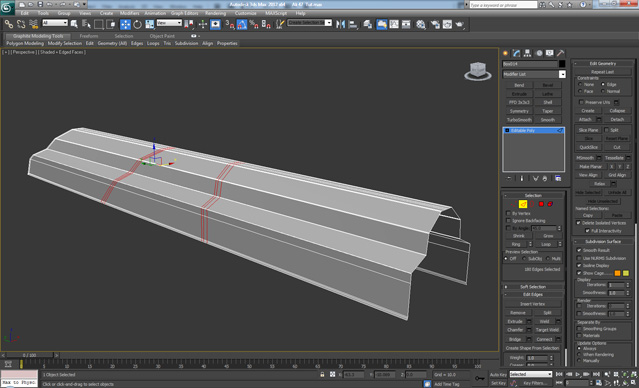Expand the Soft Selection rollout

tap(533, 287)
